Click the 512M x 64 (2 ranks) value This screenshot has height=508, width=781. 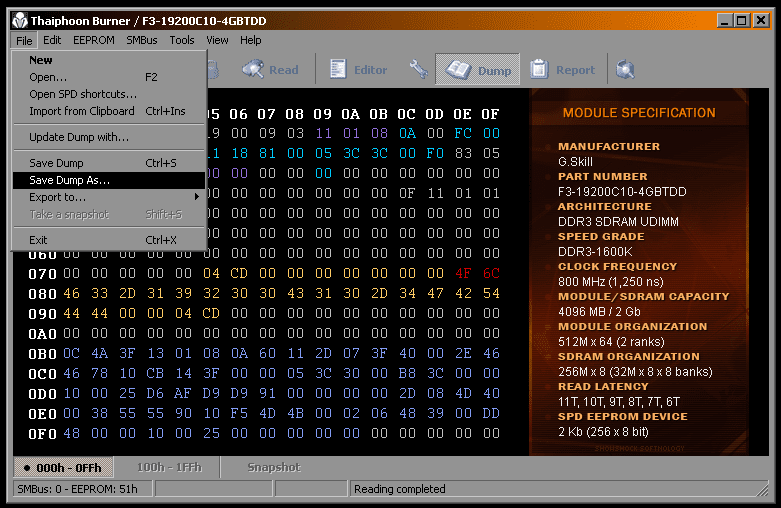pyautogui.click(x=611, y=342)
